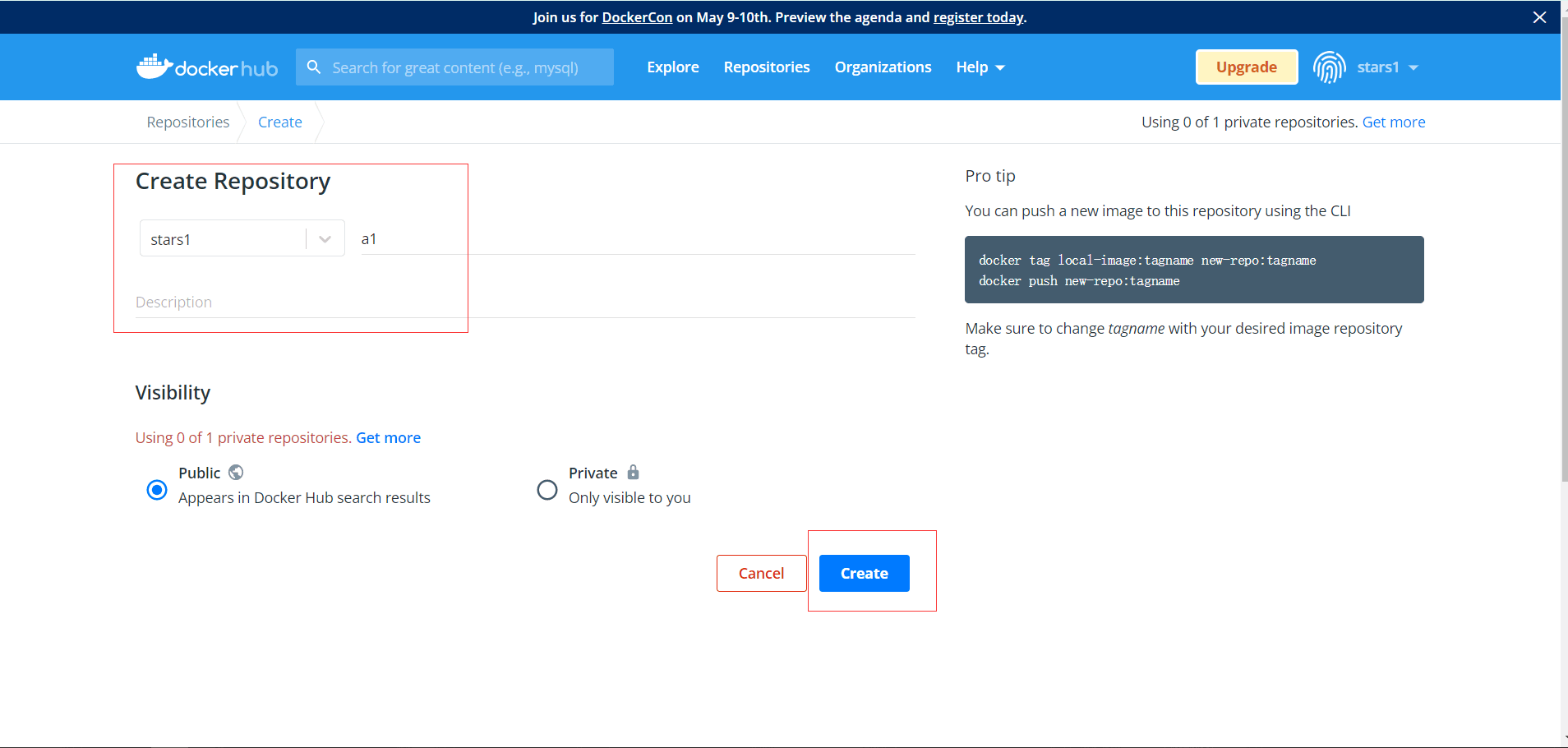Click the Upgrade button
Image resolution: width=1568 pixels, height=748 pixels.
1247,67
